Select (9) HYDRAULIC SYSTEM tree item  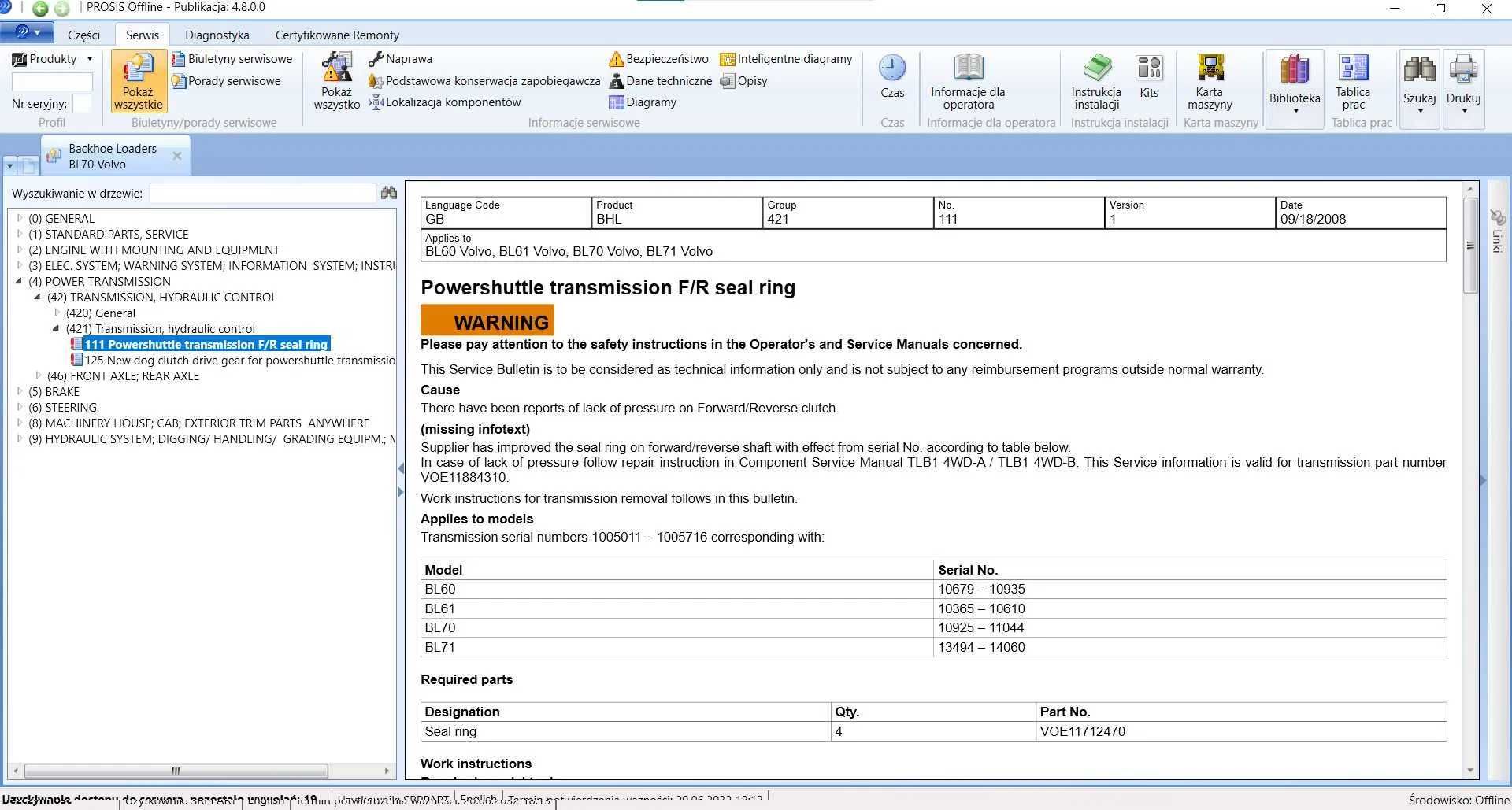pos(213,438)
